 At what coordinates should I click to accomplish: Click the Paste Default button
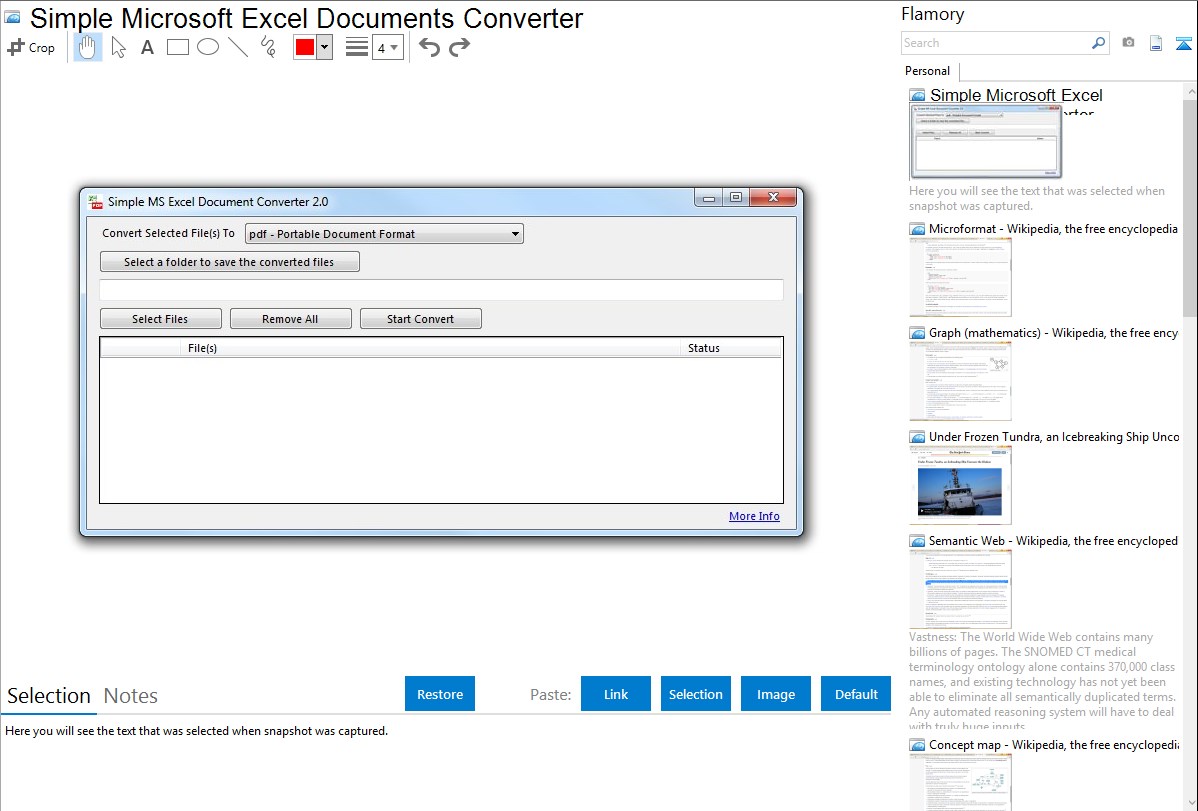(x=856, y=694)
